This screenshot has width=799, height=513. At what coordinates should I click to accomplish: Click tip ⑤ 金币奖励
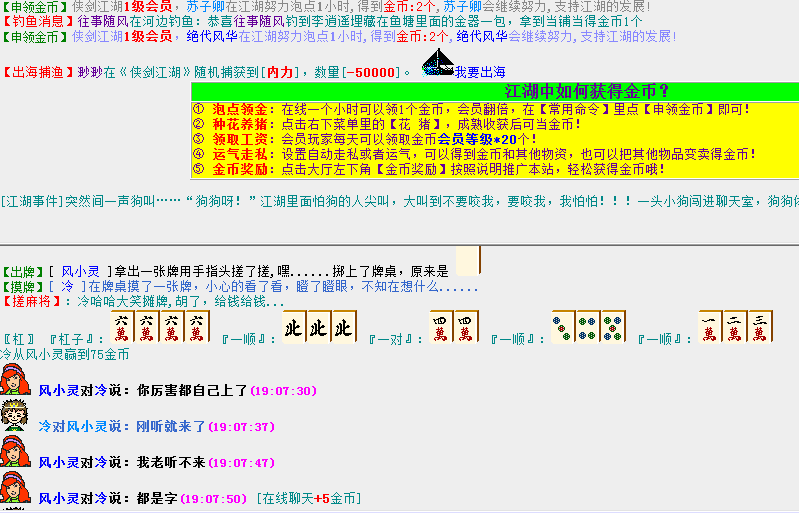429,169
